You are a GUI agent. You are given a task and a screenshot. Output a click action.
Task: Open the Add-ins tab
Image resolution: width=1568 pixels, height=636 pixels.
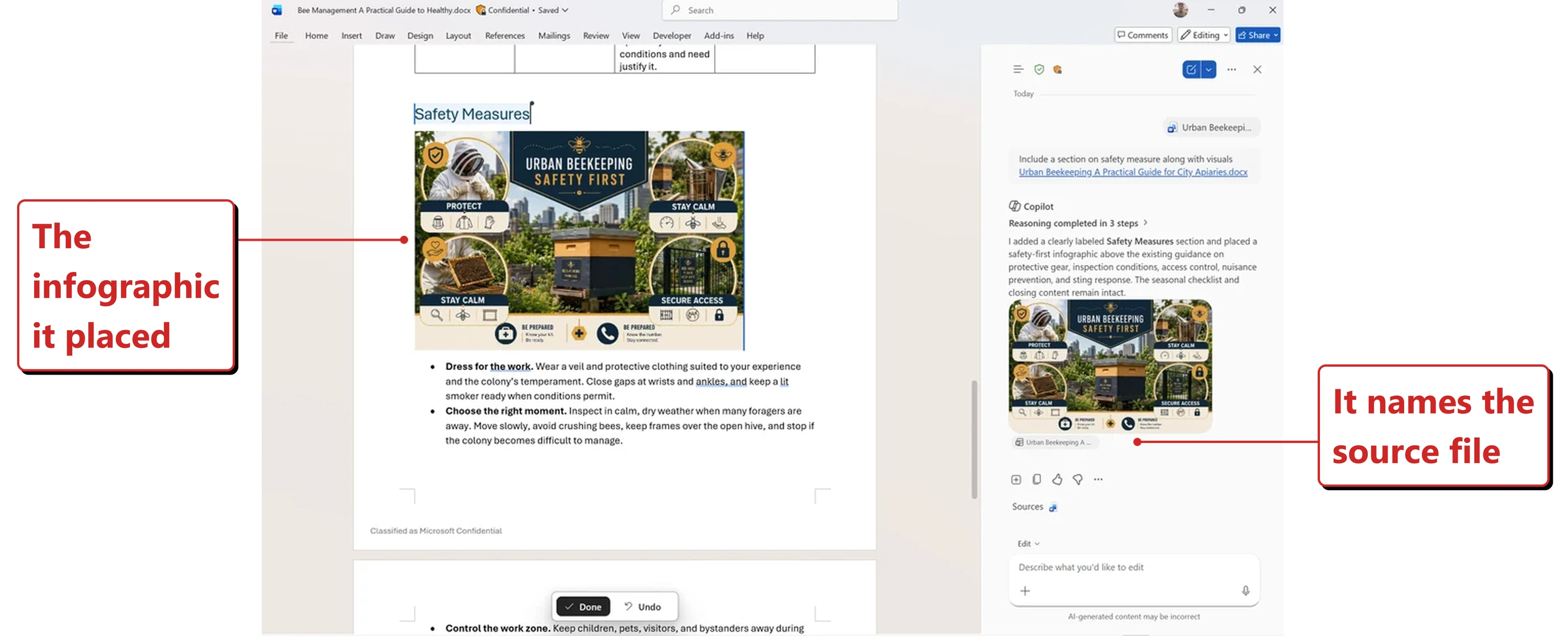click(x=719, y=35)
